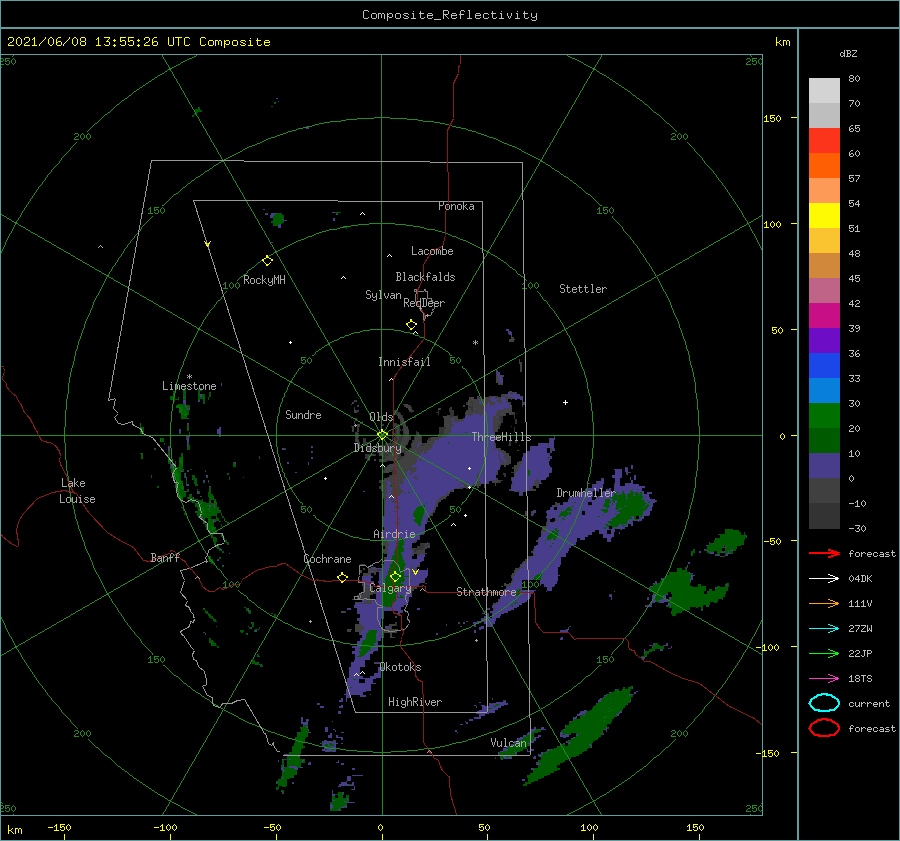Click the Calgary city label
900x841 pixels.
[390, 588]
